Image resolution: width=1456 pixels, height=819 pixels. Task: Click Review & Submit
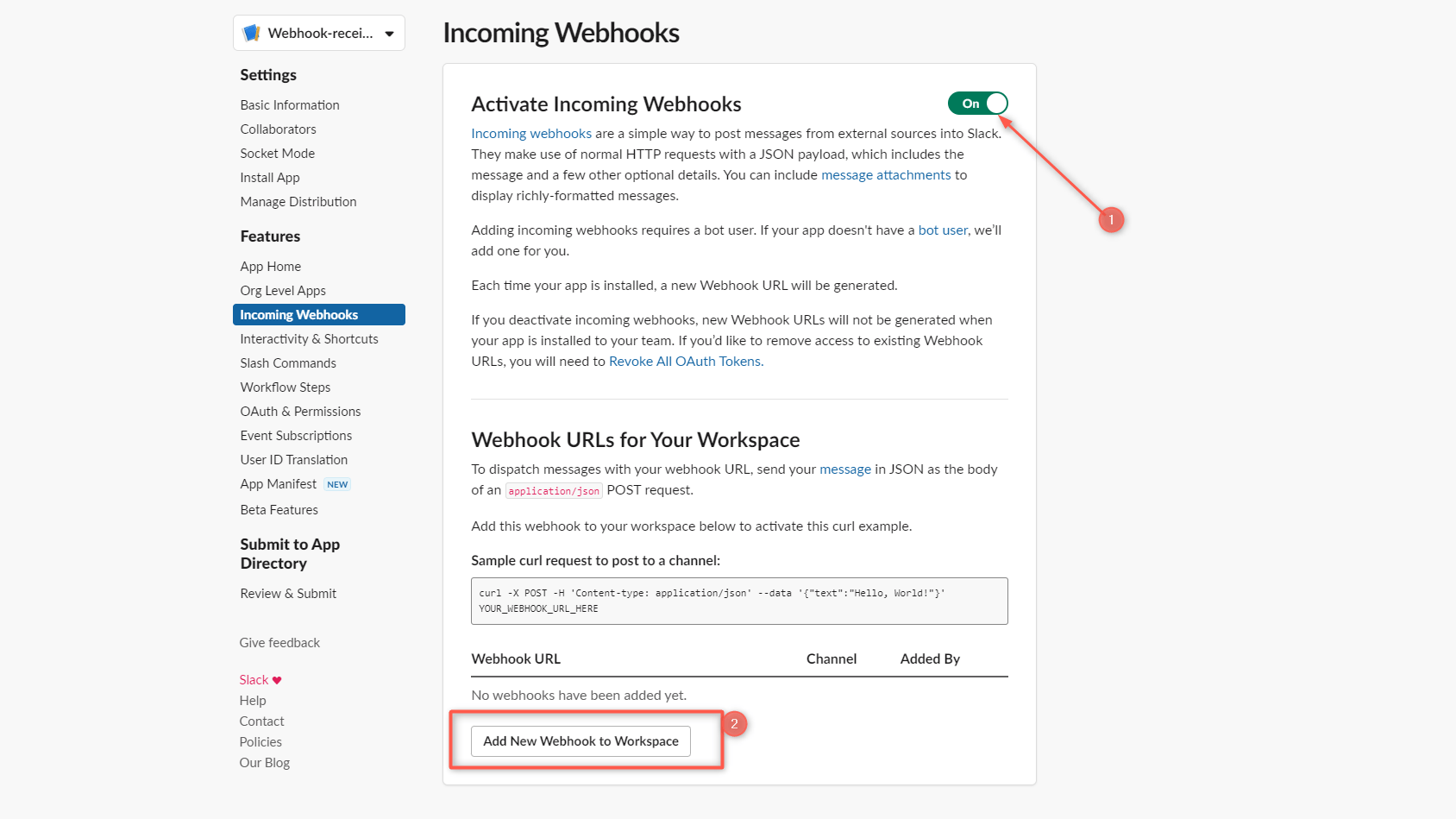[x=288, y=593]
